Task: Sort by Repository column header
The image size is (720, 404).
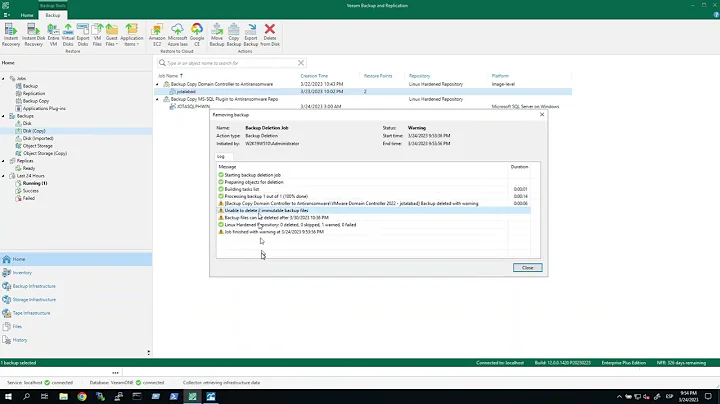Action: [x=419, y=76]
